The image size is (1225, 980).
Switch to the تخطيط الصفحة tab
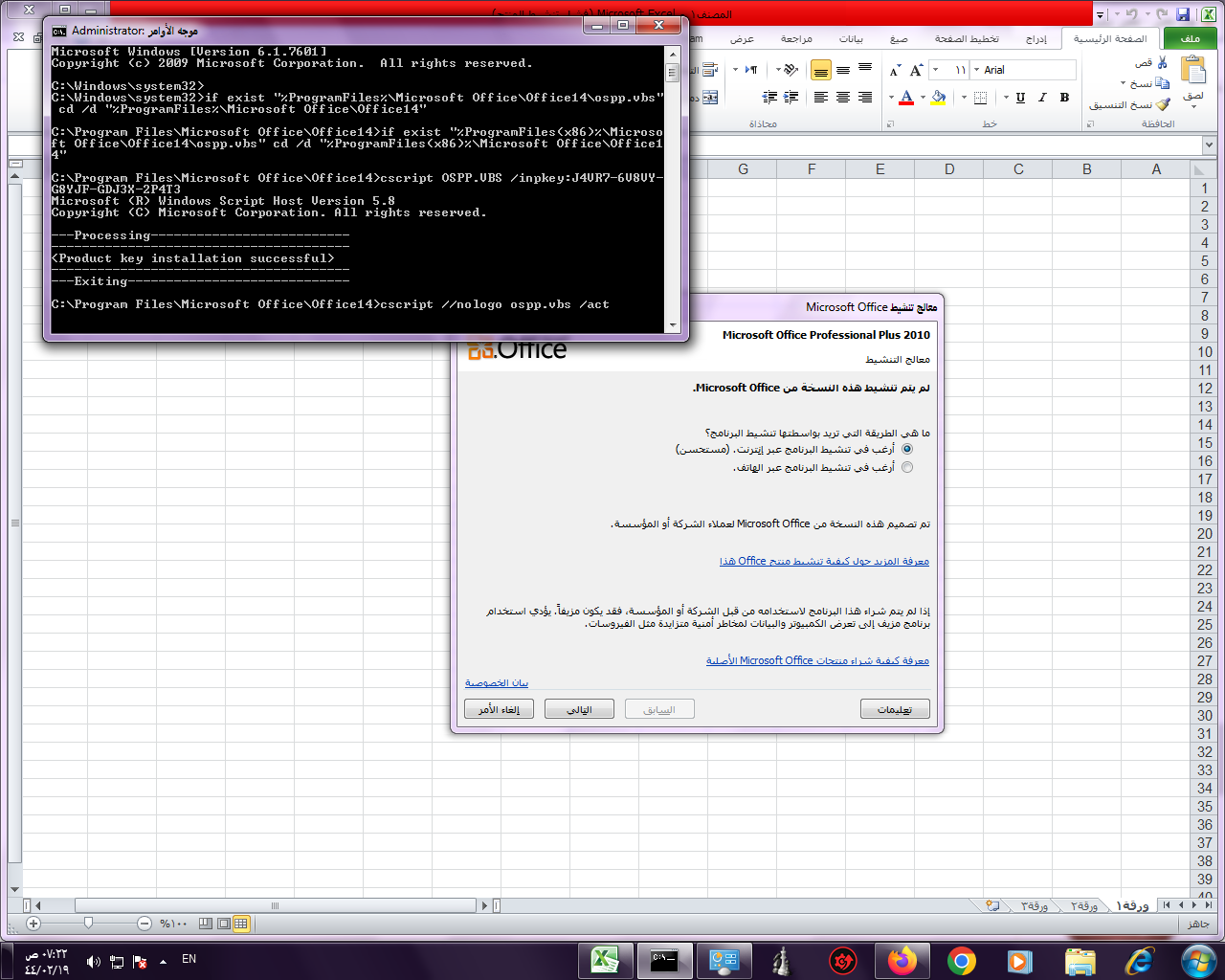(967, 39)
